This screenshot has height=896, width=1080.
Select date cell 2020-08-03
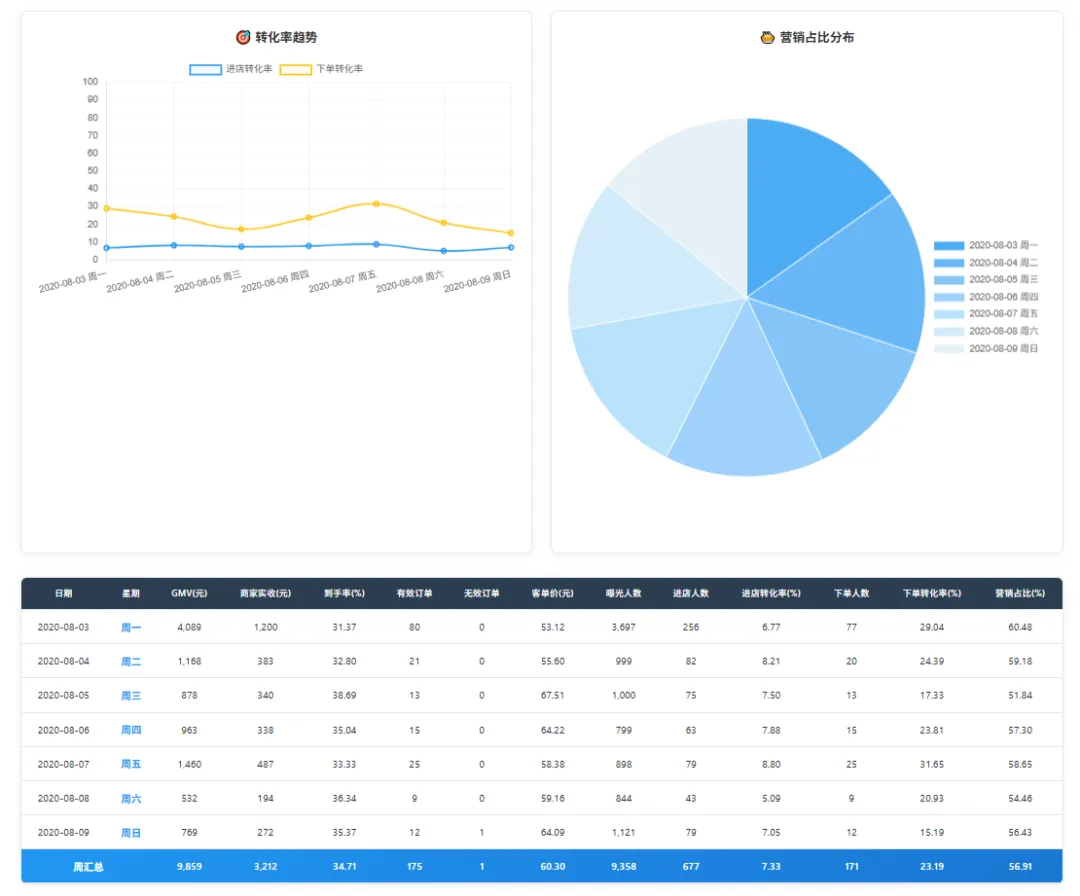(63, 627)
